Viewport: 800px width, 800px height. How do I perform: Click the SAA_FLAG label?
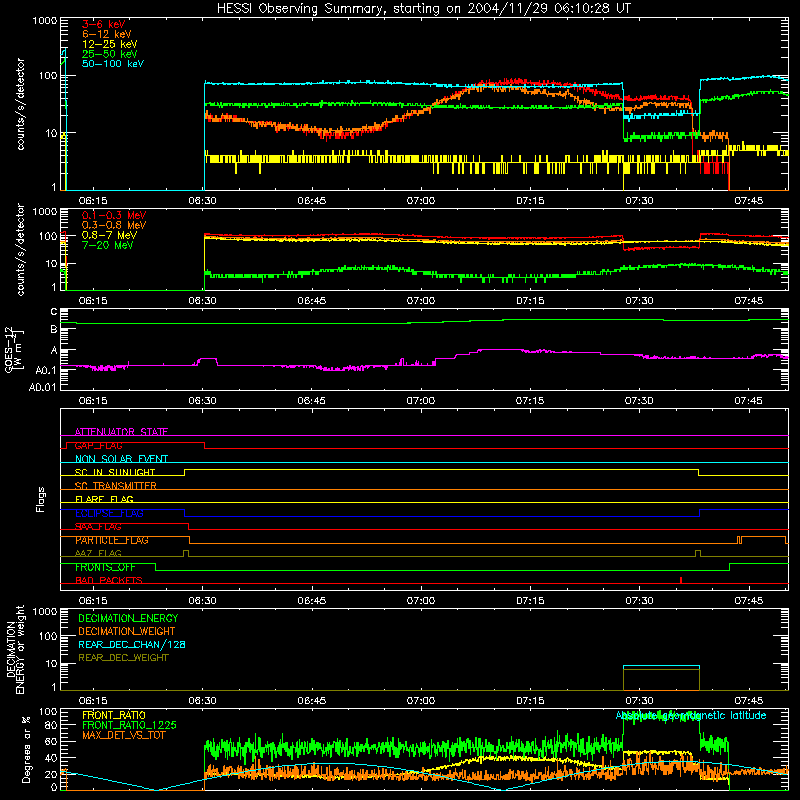click(x=98, y=527)
